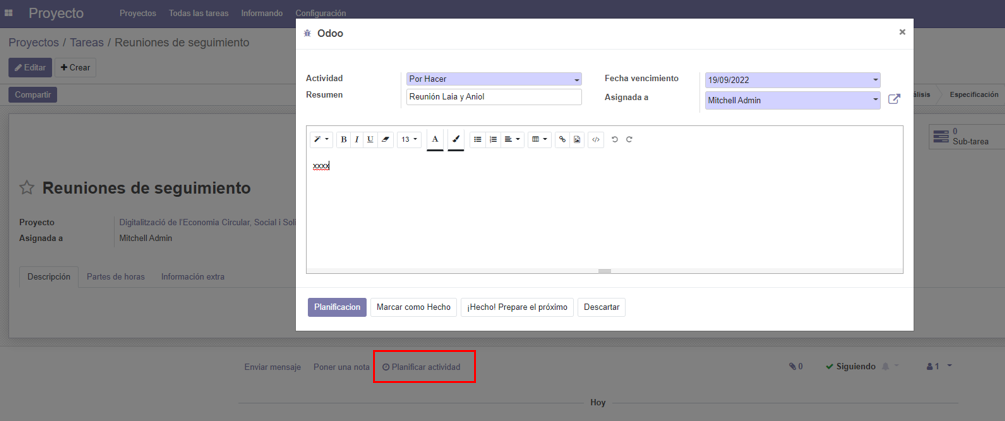The image size is (1005, 421).
Task: Open the font size 13 dropdown
Action: [x=409, y=139]
